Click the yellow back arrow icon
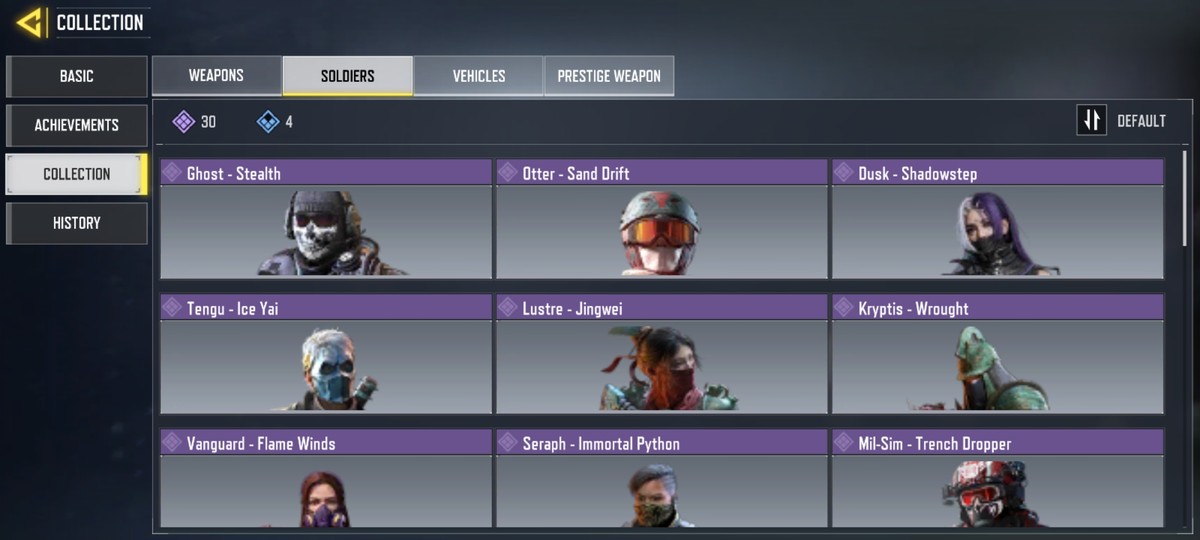The image size is (1200, 540). [x=29, y=22]
